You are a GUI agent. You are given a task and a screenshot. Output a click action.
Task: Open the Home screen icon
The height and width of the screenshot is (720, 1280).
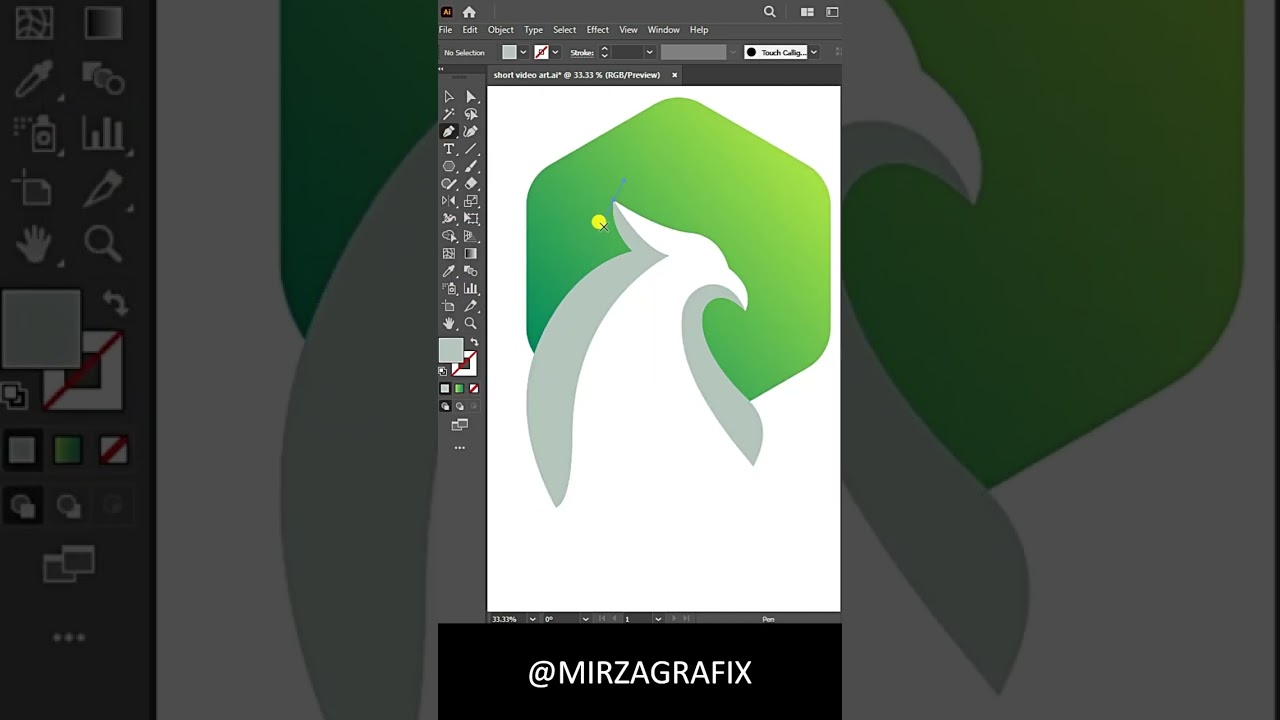[x=469, y=12]
